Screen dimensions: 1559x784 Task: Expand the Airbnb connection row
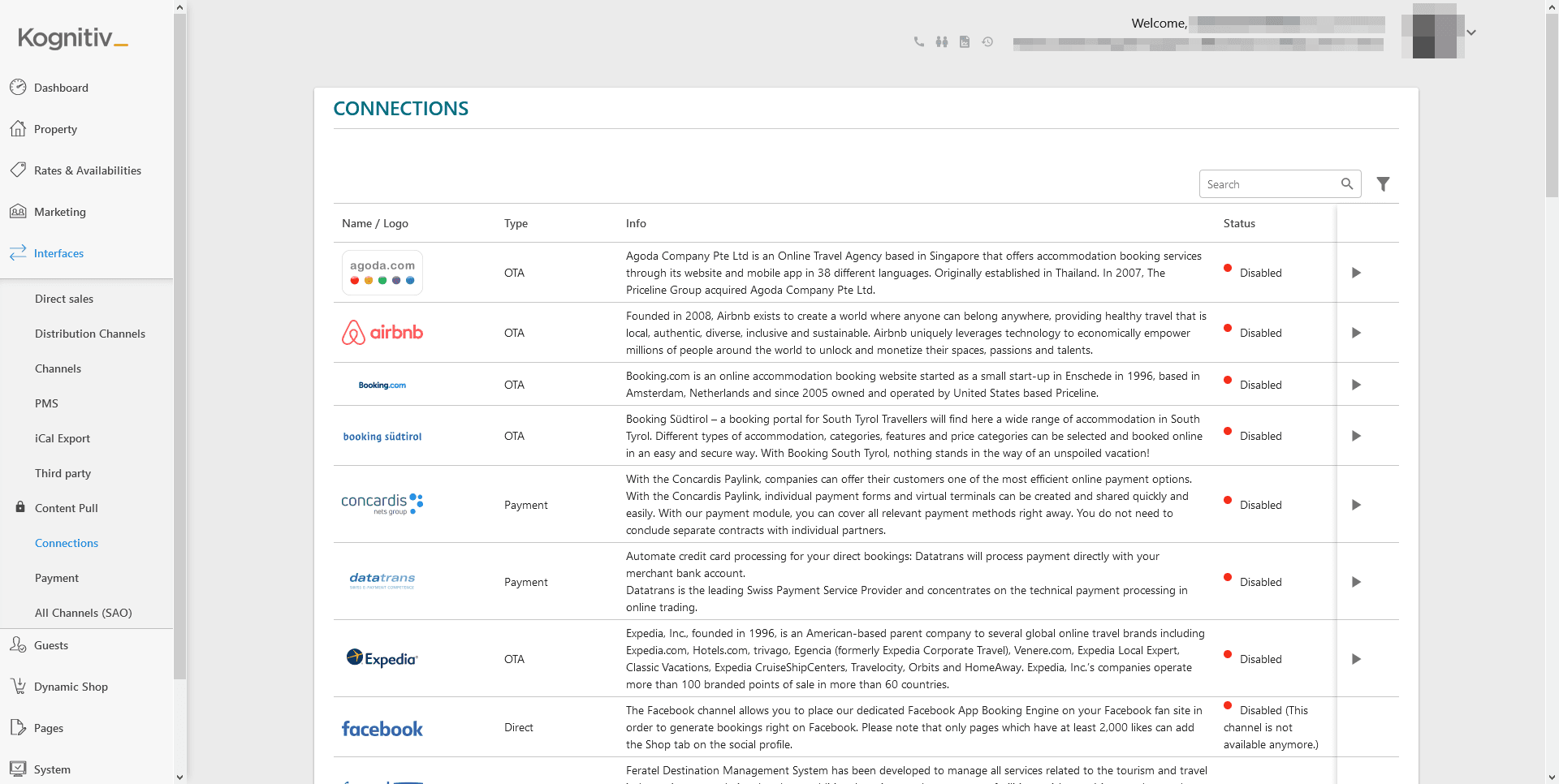coord(1355,333)
